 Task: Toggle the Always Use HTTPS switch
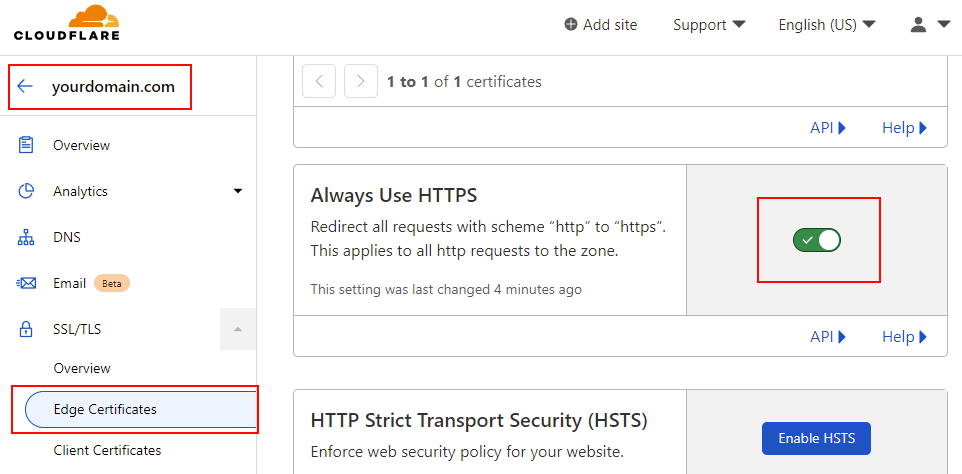coord(817,240)
